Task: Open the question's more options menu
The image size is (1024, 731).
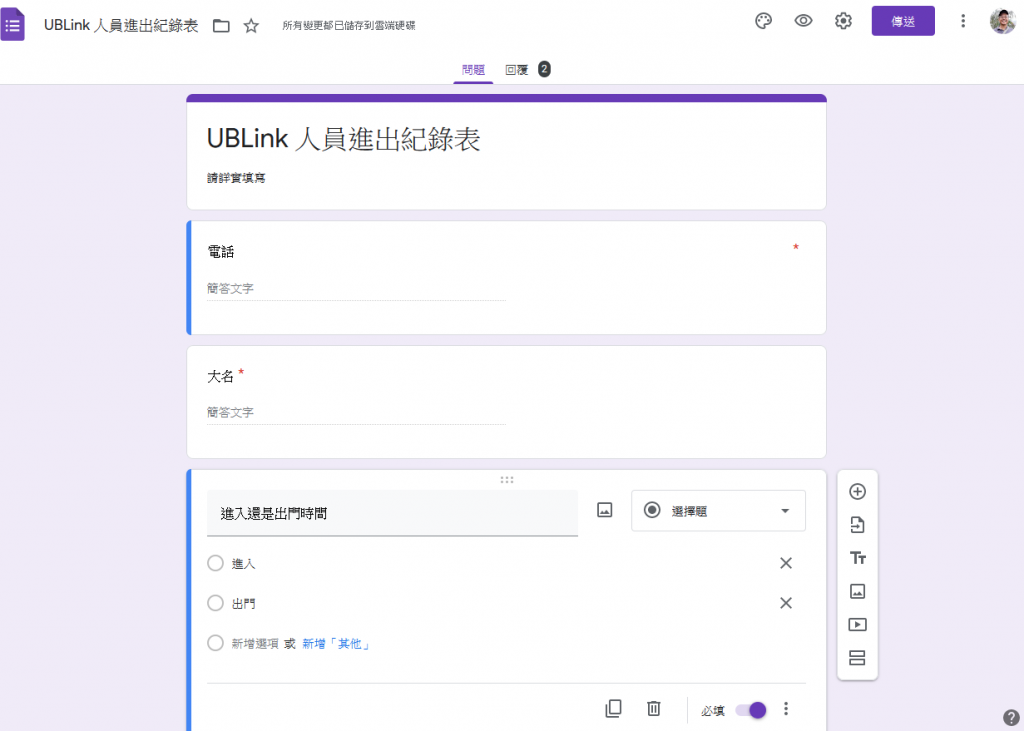Action: pyautogui.click(x=786, y=709)
